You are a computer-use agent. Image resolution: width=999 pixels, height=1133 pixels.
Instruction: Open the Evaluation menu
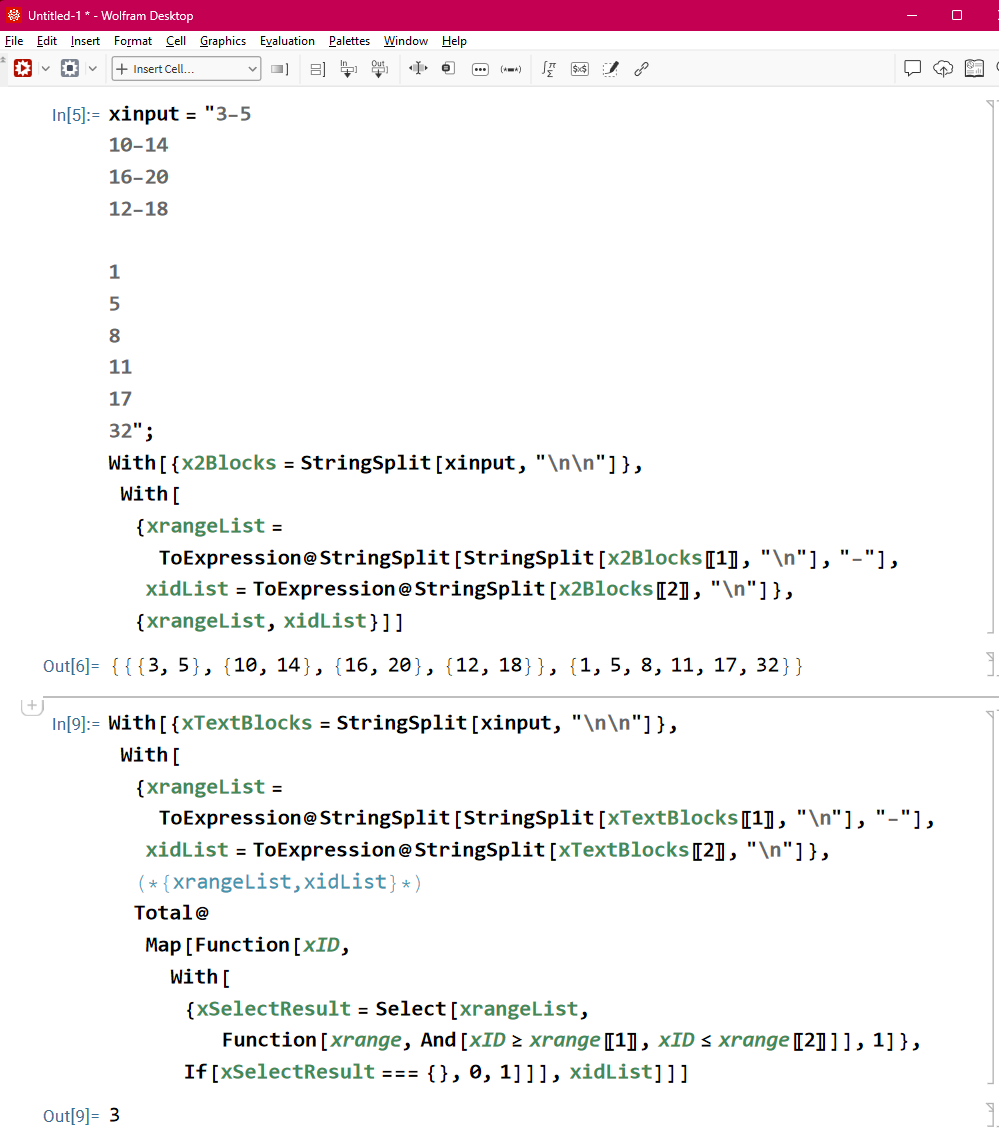(x=287, y=41)
